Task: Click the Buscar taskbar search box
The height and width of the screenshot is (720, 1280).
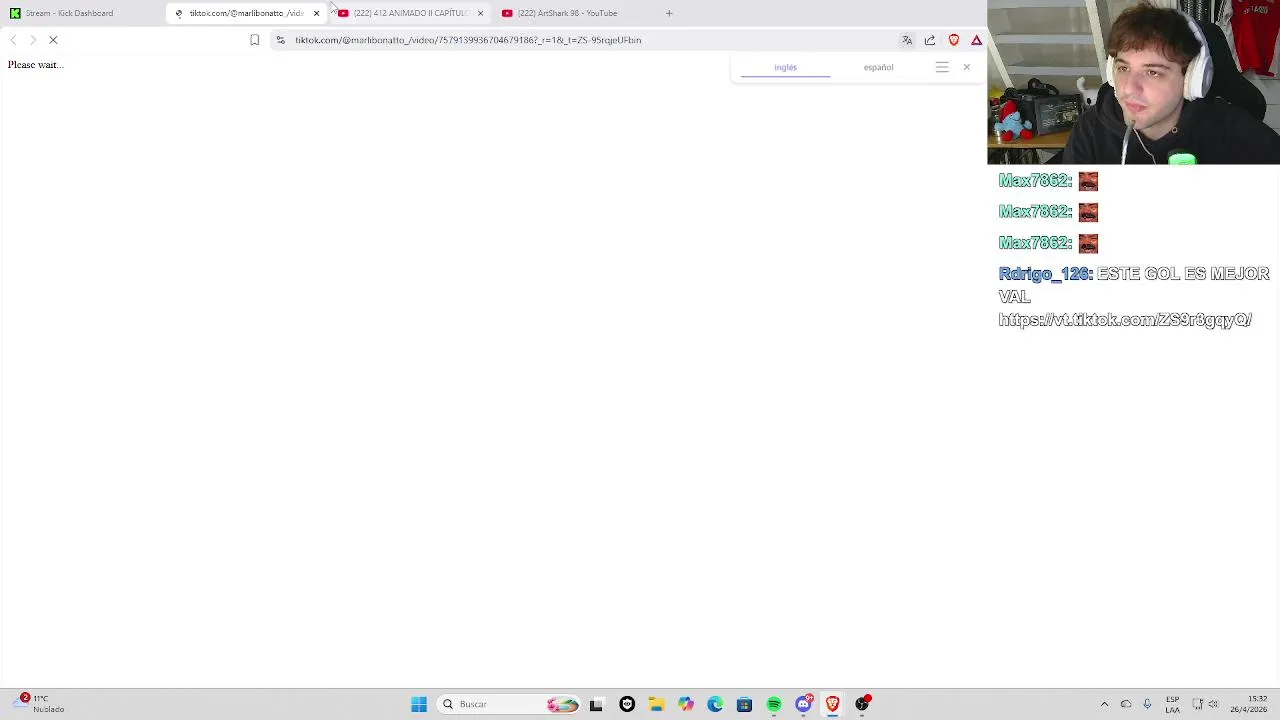Action: (x=508, y=704)
